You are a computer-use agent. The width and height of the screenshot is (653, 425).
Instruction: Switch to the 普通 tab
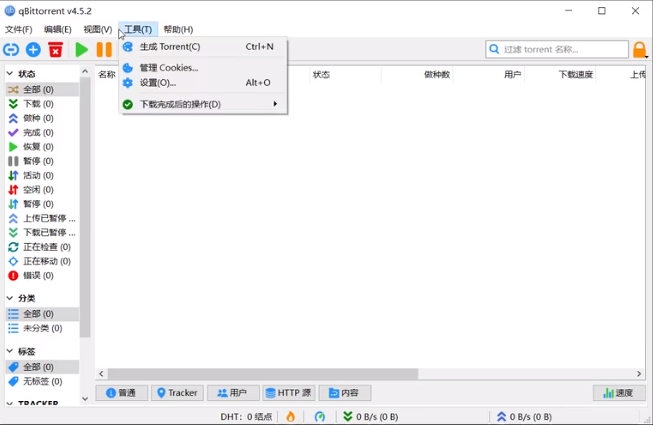tap(121, 393)
